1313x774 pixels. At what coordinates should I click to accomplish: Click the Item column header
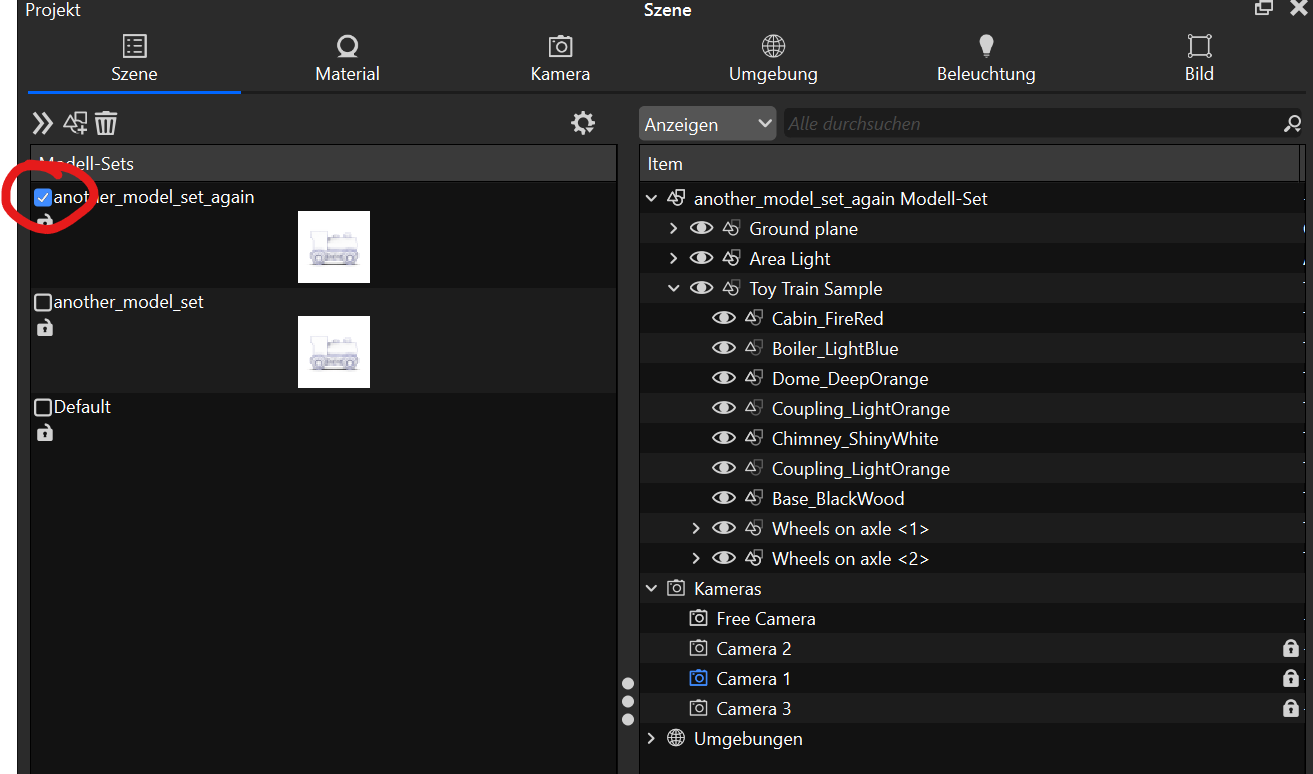tap(969, 164)
